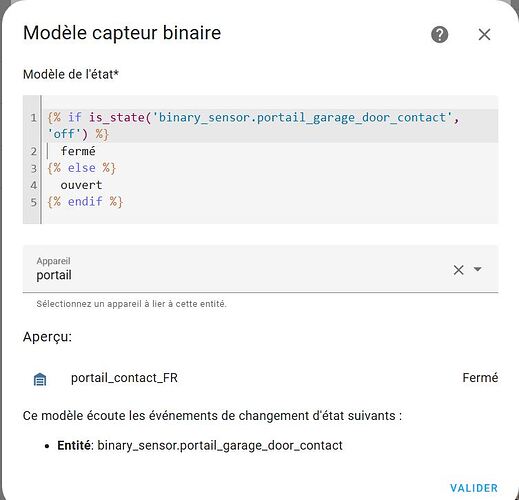Click the empty area below the template code

coord(270,217)
